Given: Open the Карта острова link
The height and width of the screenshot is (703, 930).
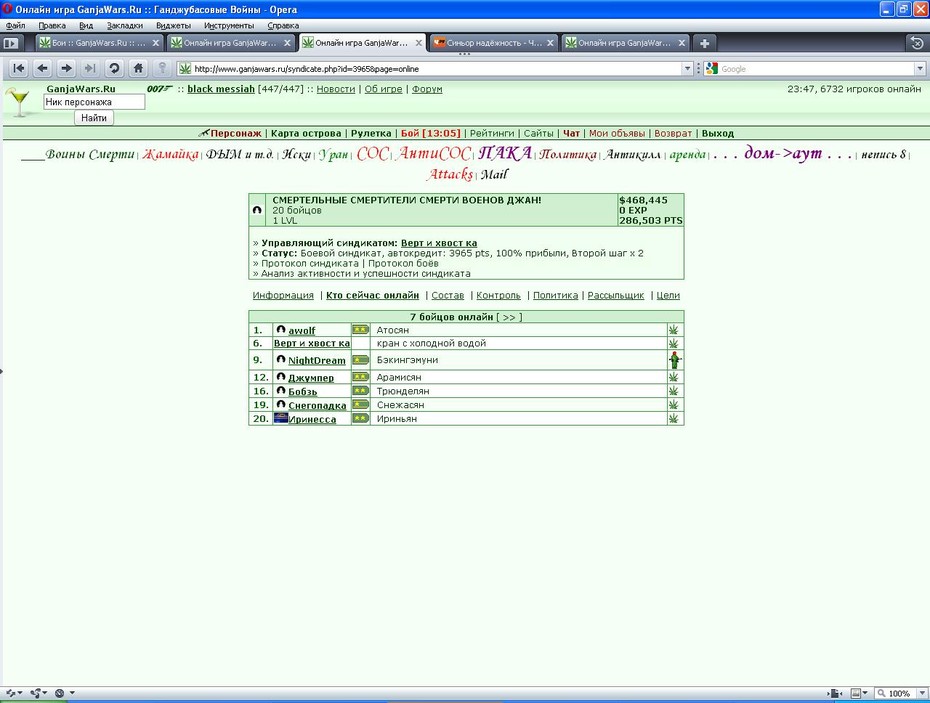Looking at the screenshot, I should pos(306,133).
